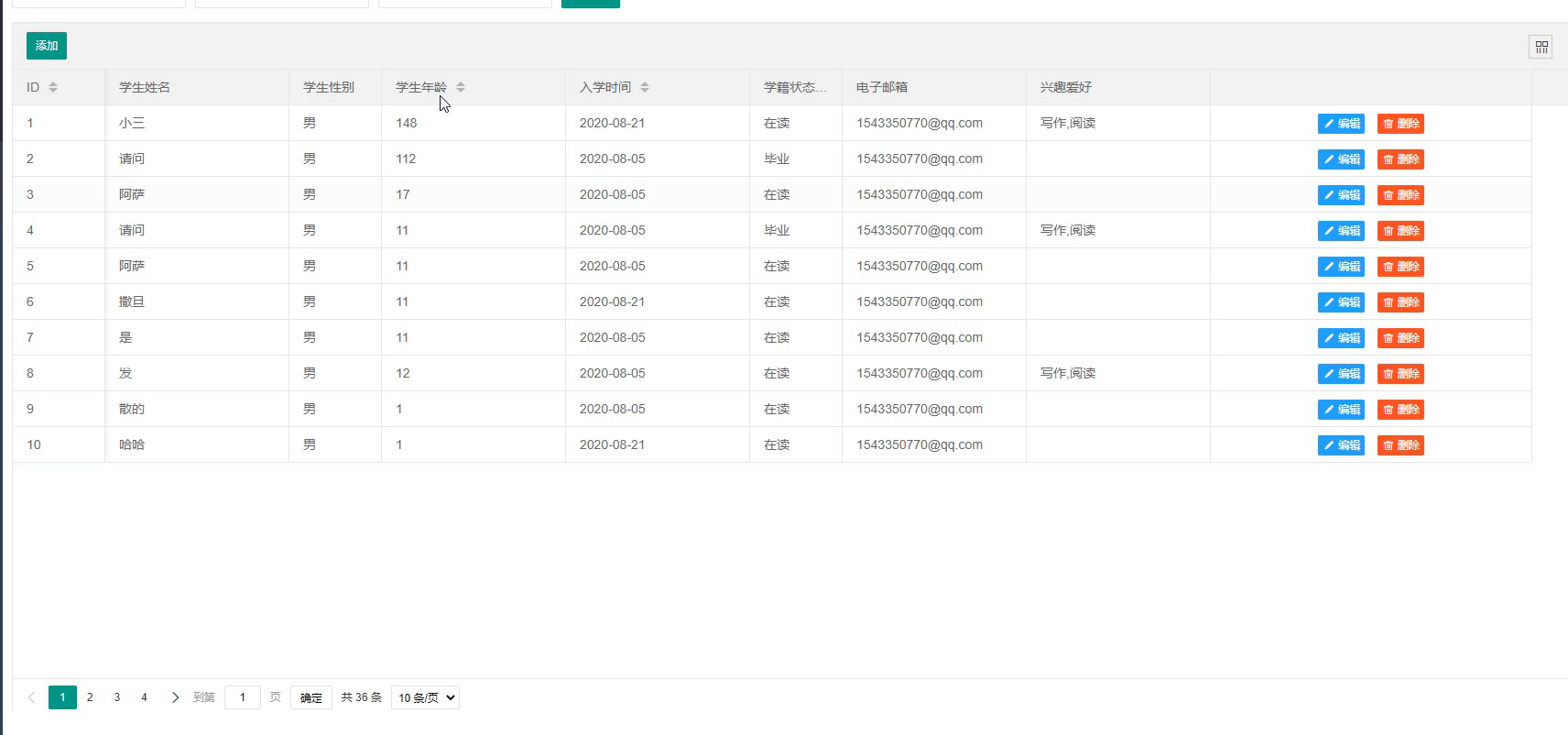Edit student with ID 2
The image size is (1568, 735).
[1341, 159]
